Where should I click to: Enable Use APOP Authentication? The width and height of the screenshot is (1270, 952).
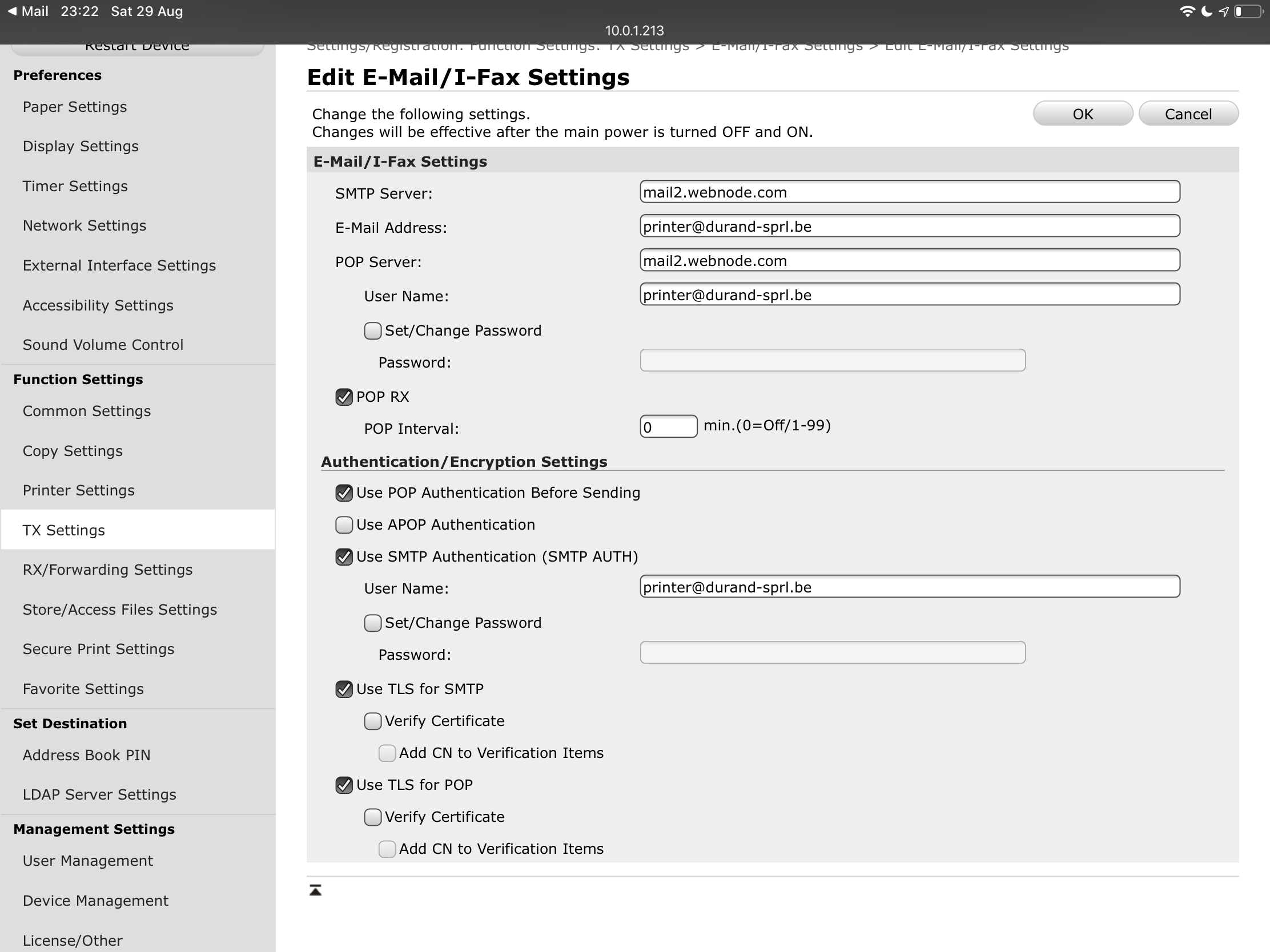click(x=344, y=525)
